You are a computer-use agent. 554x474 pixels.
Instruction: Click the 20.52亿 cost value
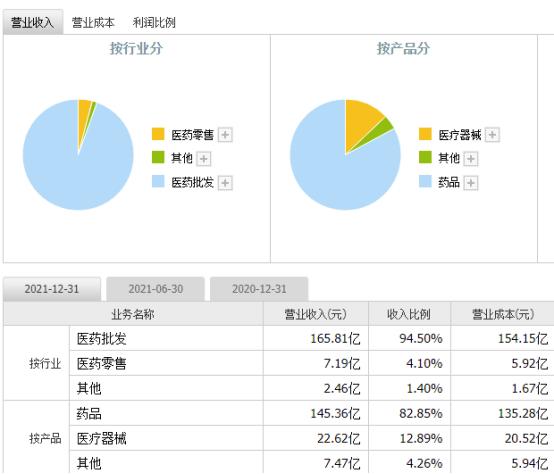click(x=526, y=439)
